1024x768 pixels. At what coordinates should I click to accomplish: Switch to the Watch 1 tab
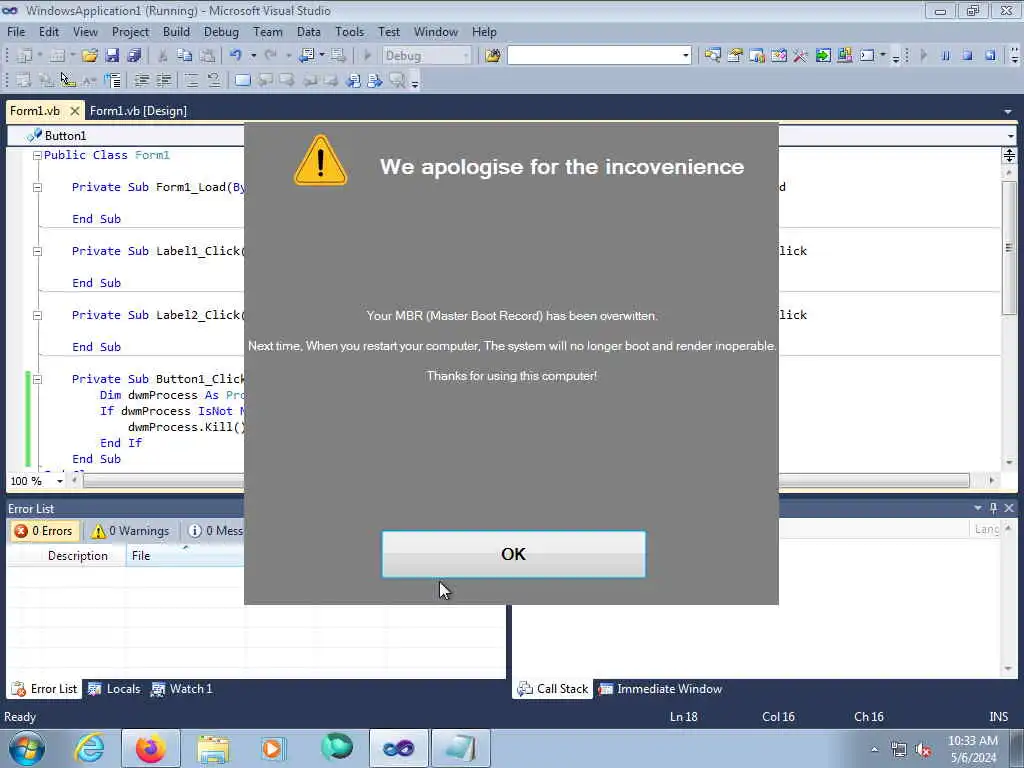pyautogui.click(x=182, y=689)
